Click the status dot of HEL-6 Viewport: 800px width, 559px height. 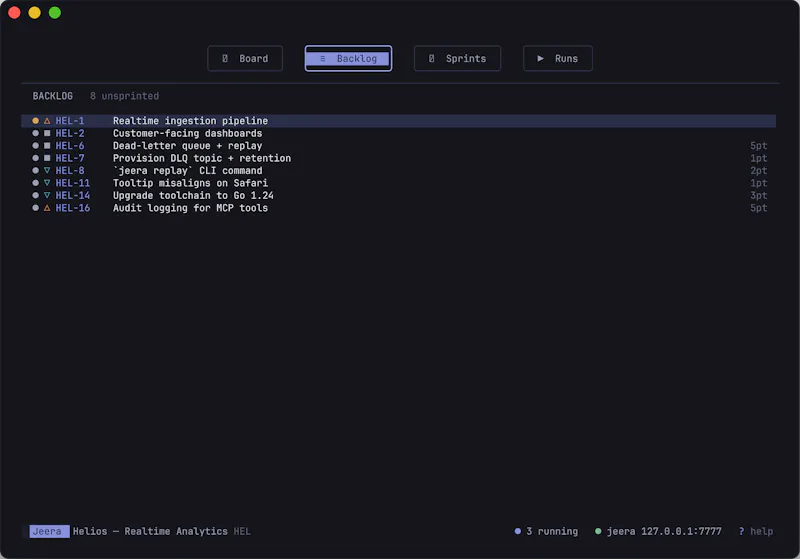[x=35, y=146]
